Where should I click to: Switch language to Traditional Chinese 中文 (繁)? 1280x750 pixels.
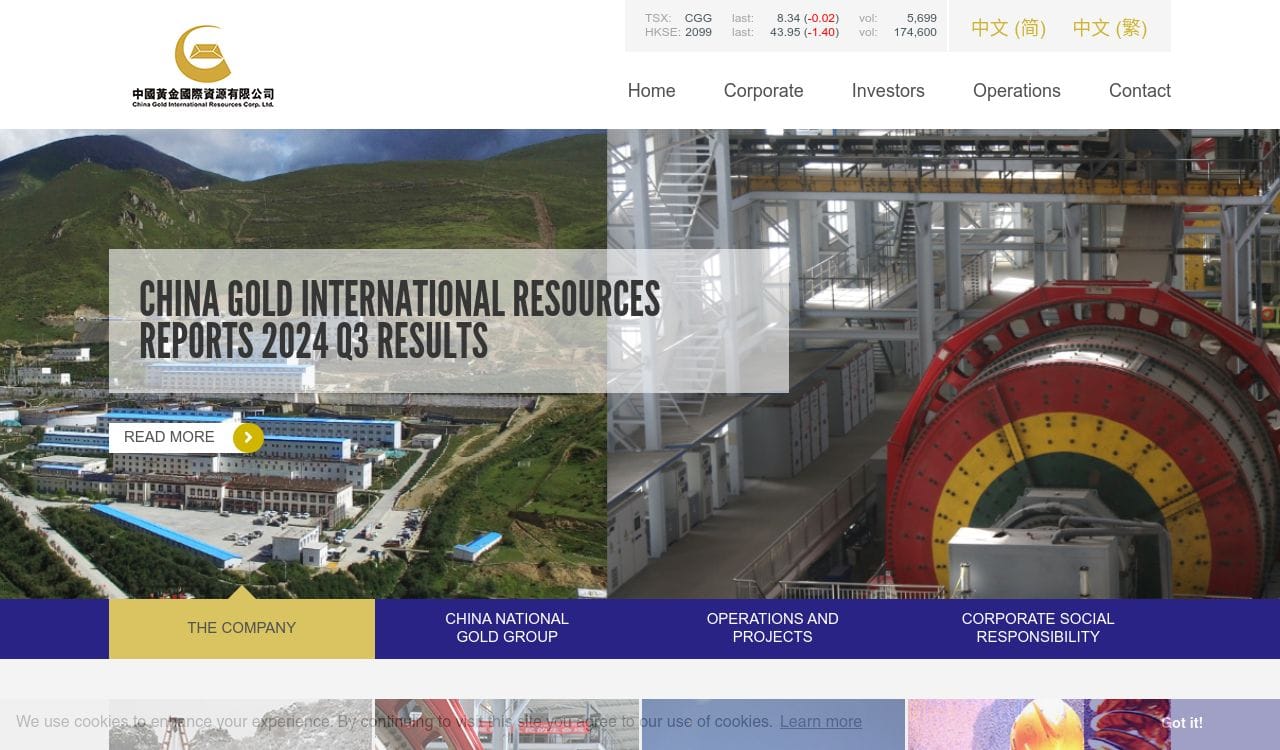(x=1109, y=28)
